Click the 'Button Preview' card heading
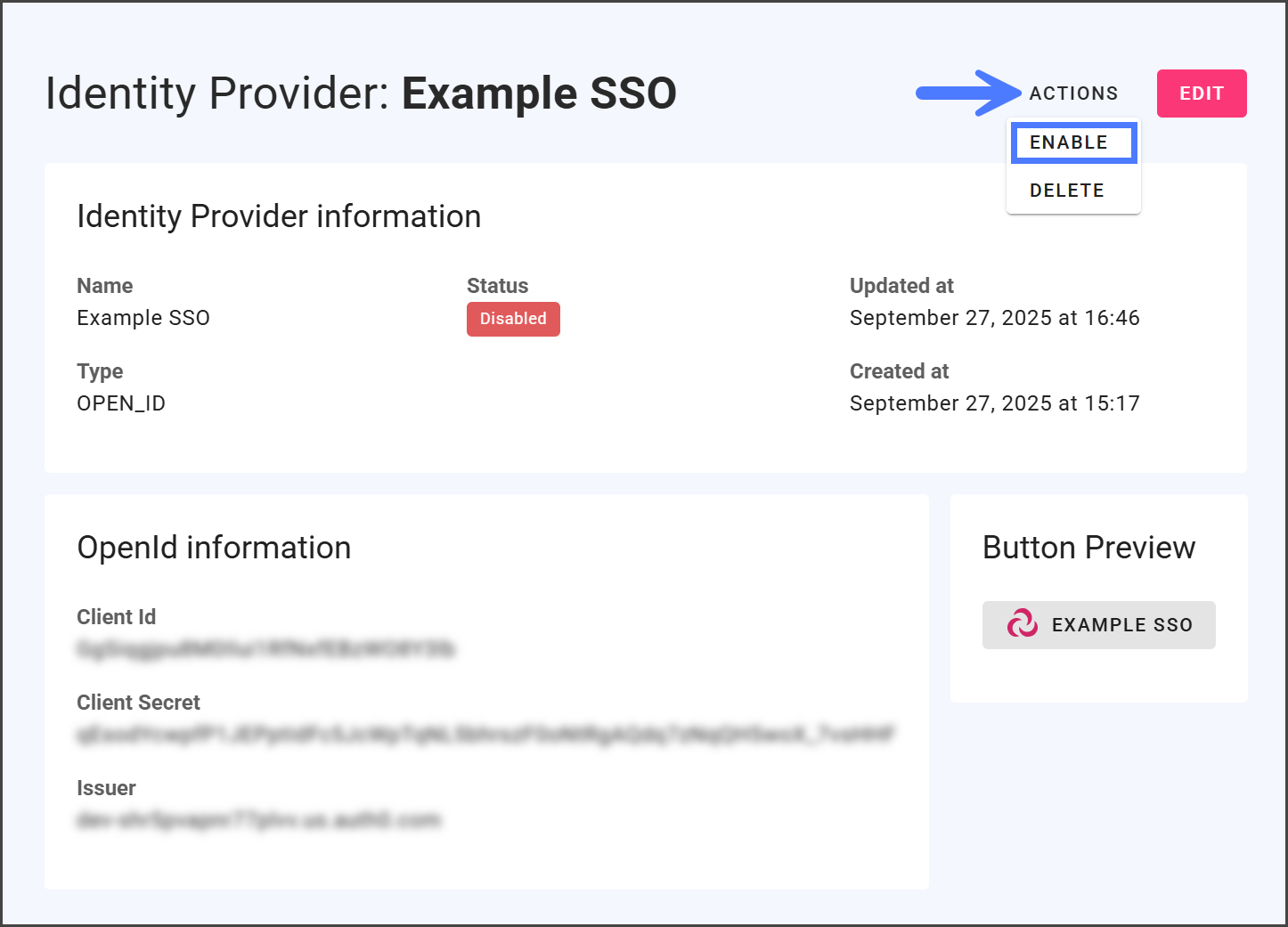The height and width of the screenshot is (927, 1288). pyautogui.click(x=1088, y=548)
